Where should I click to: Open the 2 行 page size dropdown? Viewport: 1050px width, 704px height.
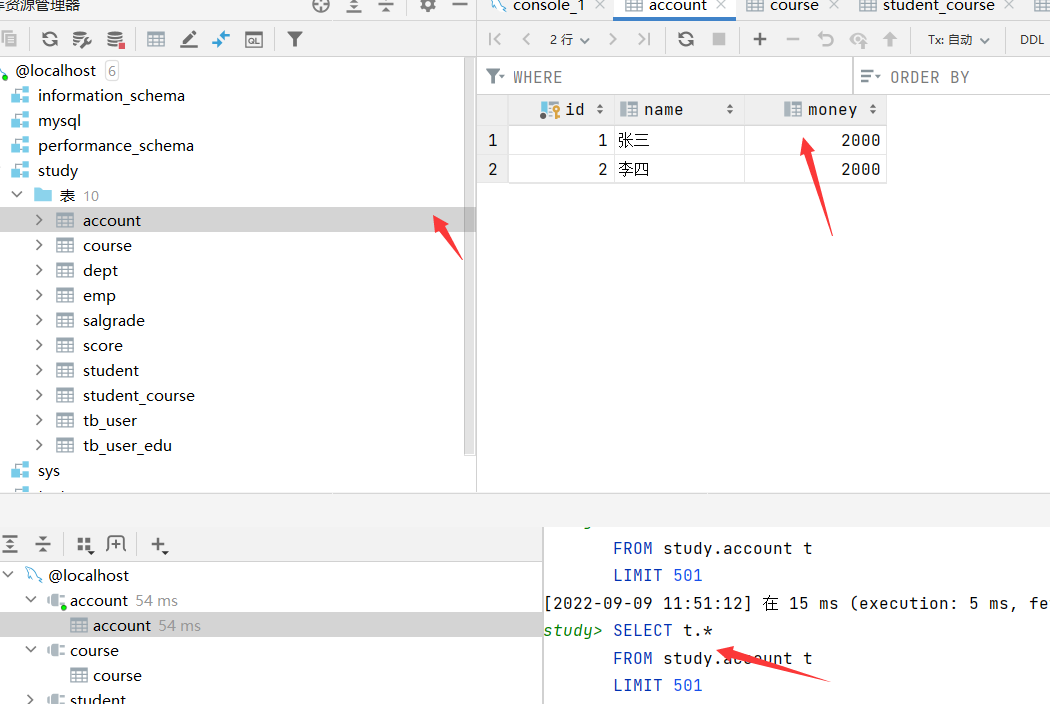[569, 40]
